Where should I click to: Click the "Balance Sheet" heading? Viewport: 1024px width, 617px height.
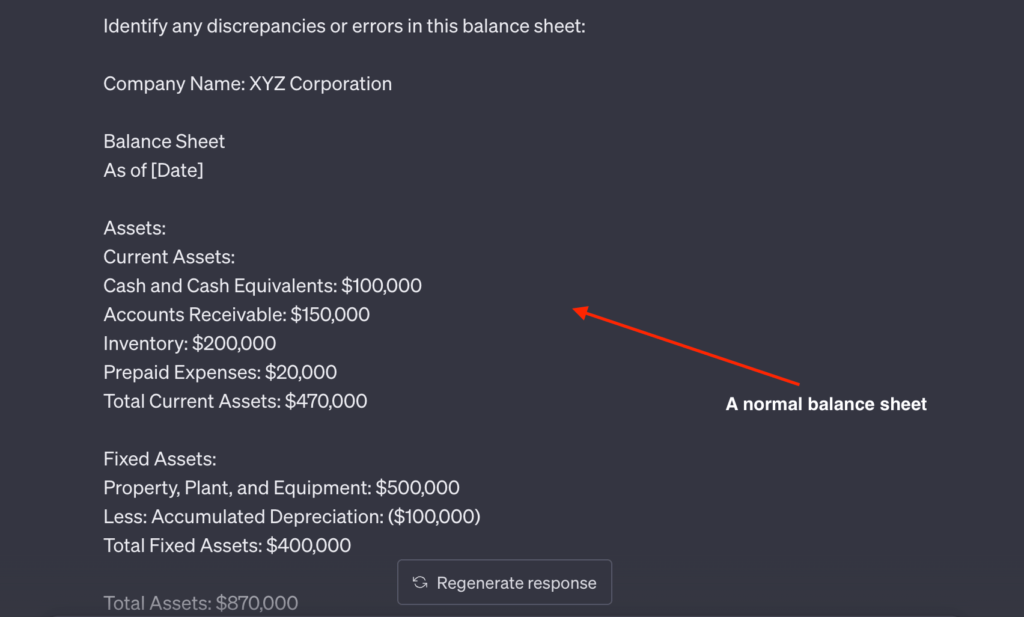point(163,141)
